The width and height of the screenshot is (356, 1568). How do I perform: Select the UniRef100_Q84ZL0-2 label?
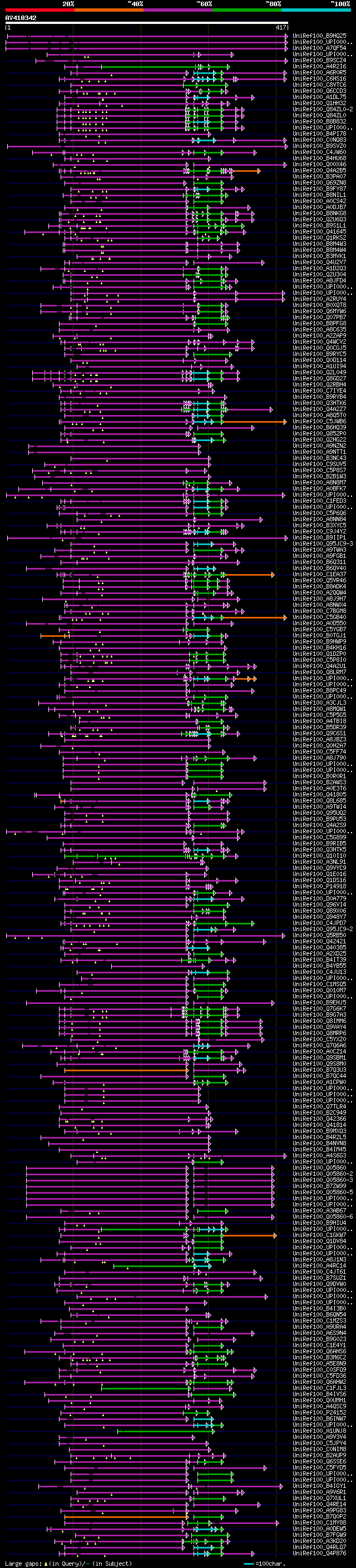coord(323,109)
